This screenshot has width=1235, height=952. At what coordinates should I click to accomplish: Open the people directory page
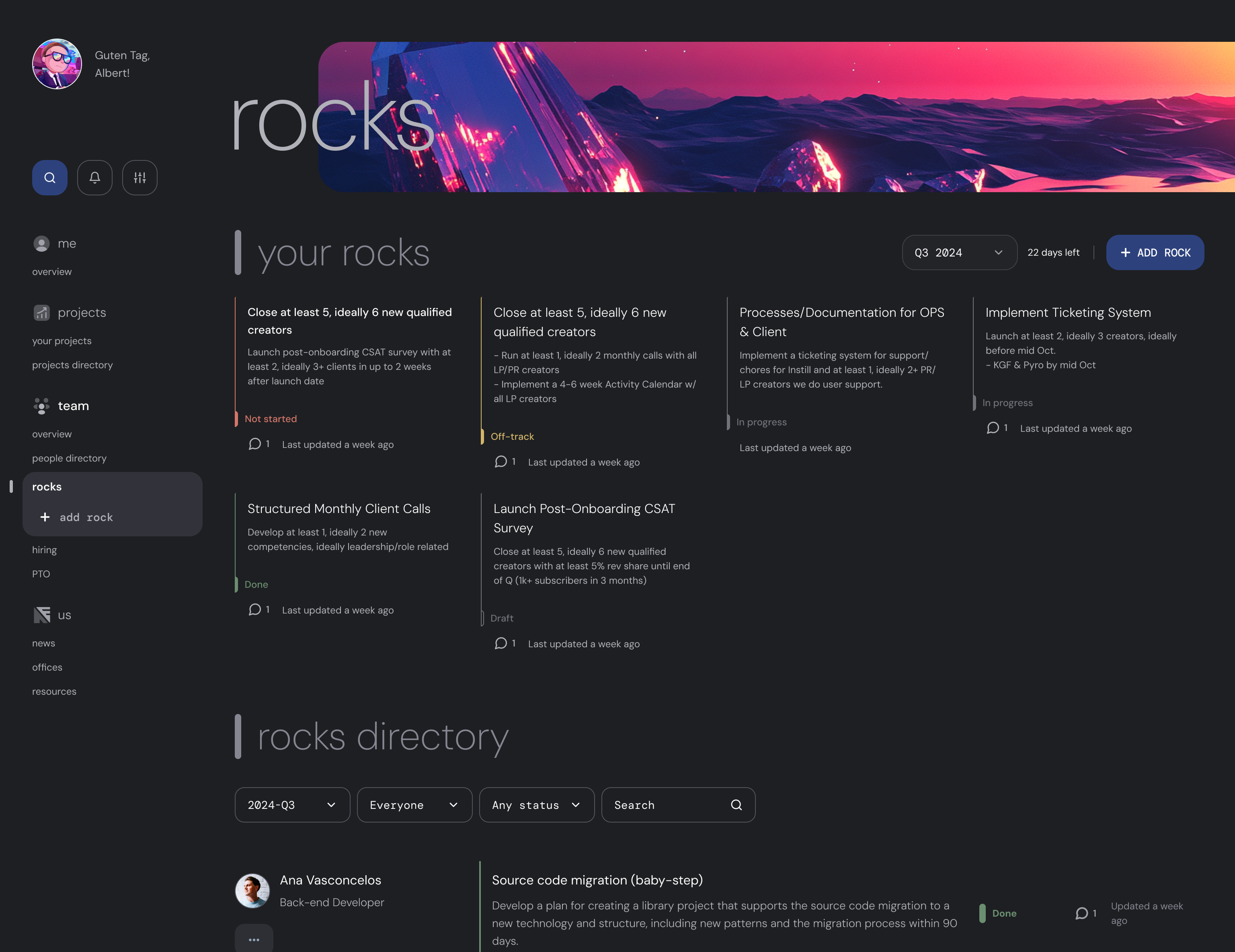(x=69, y=458)
